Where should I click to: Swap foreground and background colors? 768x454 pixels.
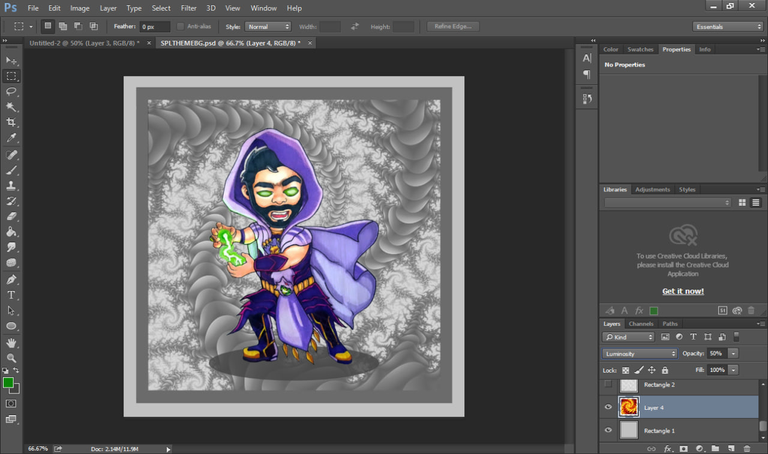pyautogui.click(x=16, y=371)
